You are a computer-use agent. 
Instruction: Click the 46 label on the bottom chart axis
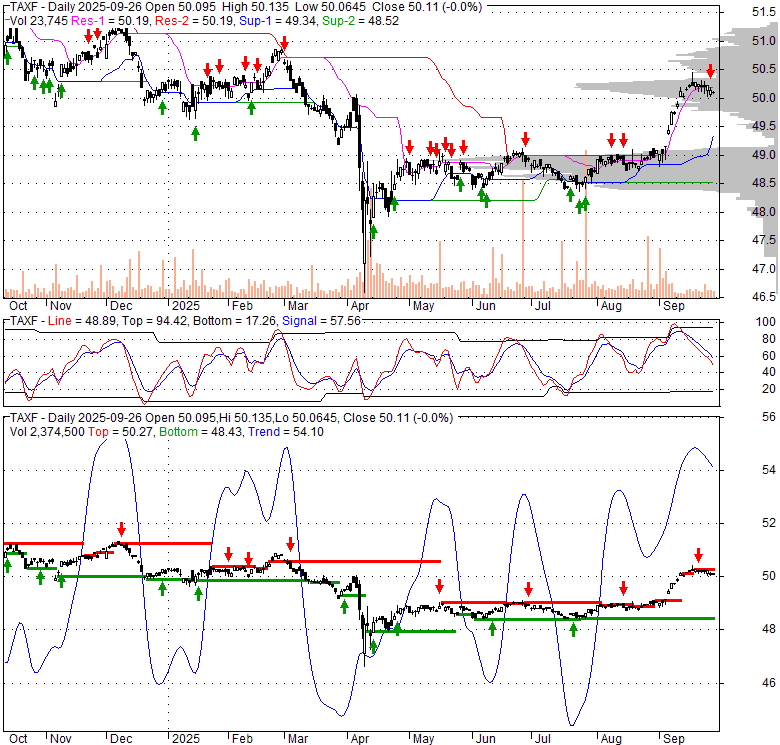click(769, 683)
